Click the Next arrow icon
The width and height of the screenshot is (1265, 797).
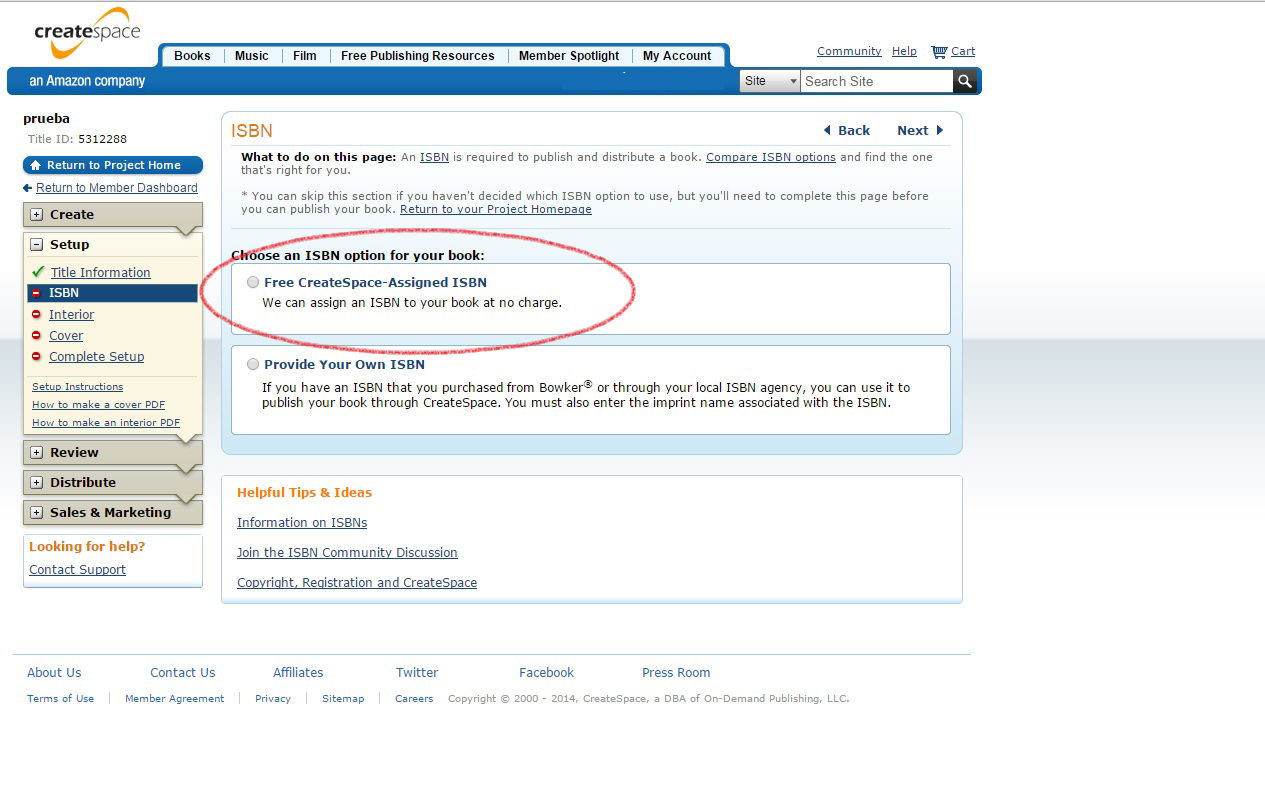coord(940,130)
